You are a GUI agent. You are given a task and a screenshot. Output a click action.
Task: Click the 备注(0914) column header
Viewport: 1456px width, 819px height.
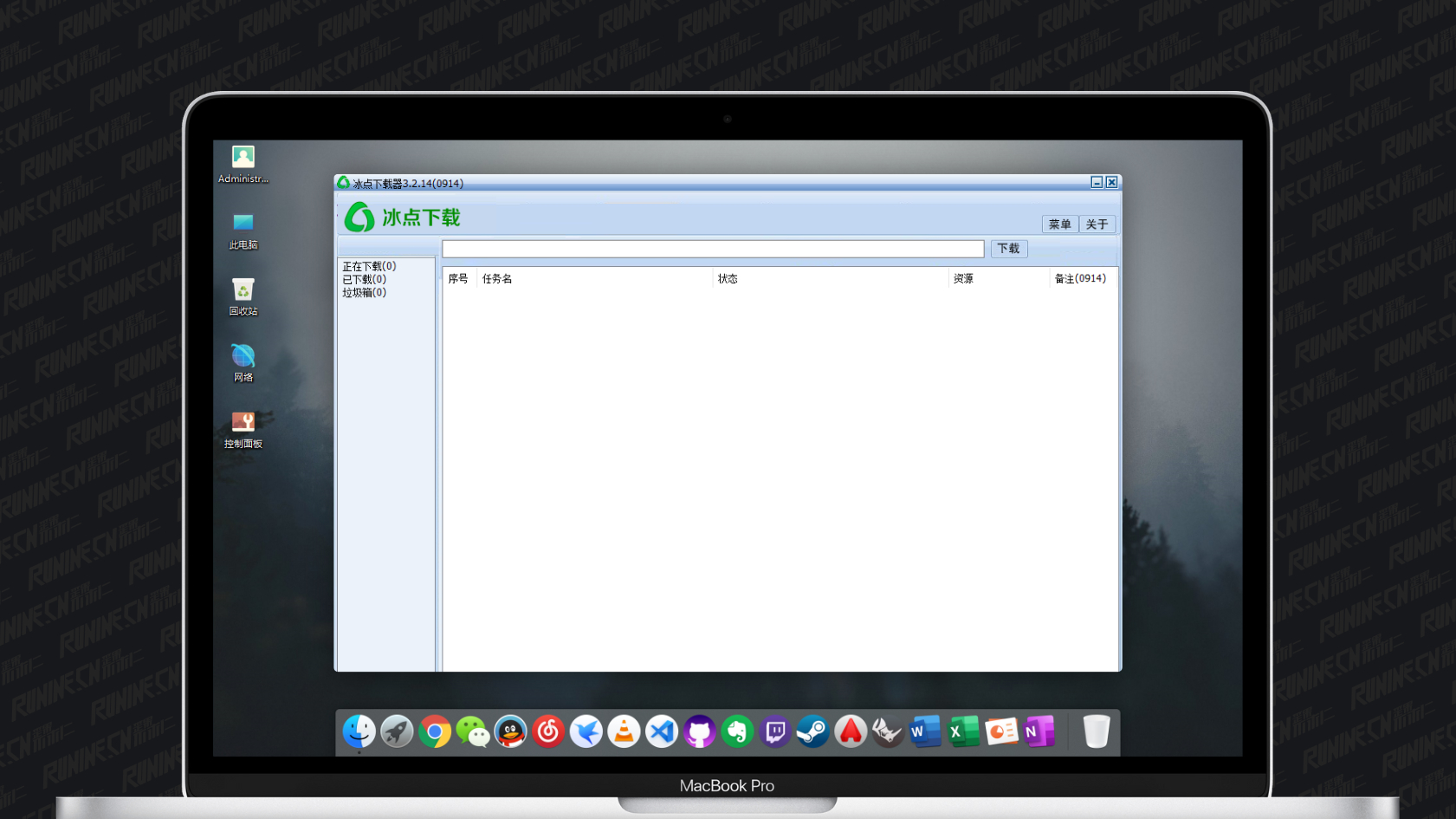(x=1083, y=278)
